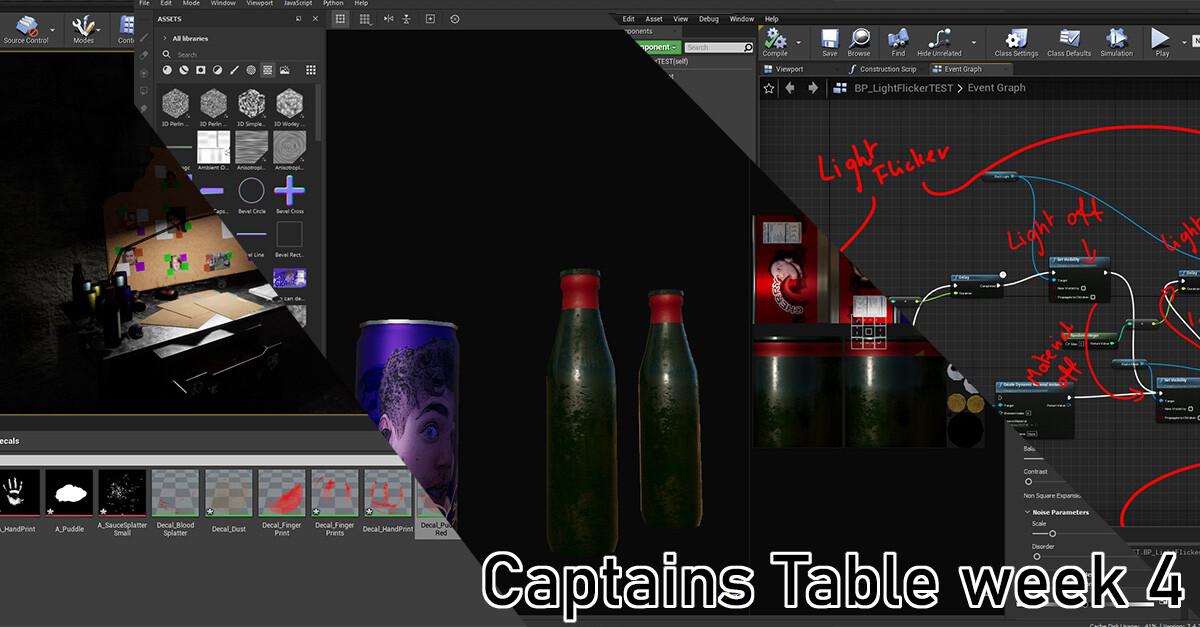Open the Python menu in Substance Painter
The image size is (1200, 627).
333,3
